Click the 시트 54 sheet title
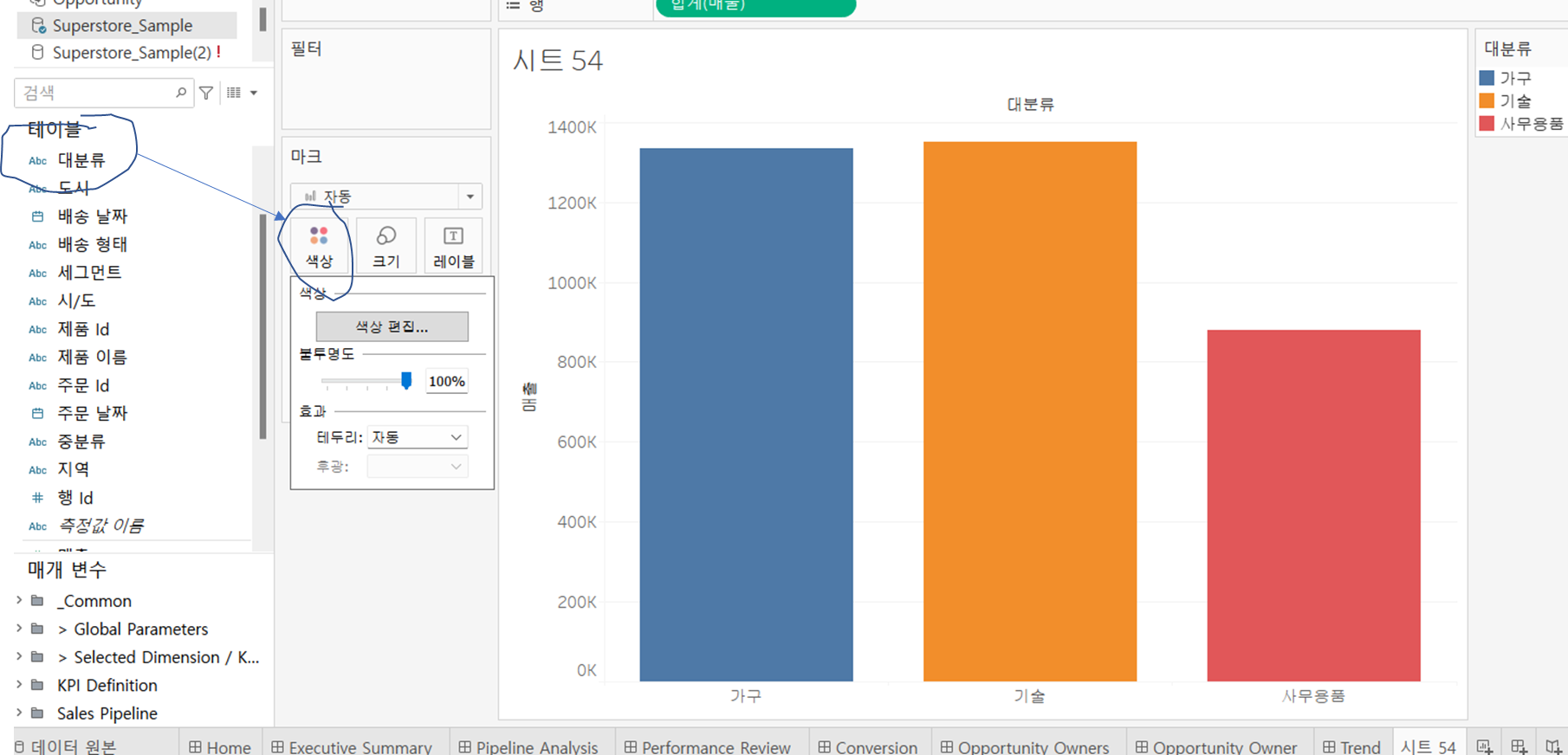 pyautogui.click(x=557, y=61)
